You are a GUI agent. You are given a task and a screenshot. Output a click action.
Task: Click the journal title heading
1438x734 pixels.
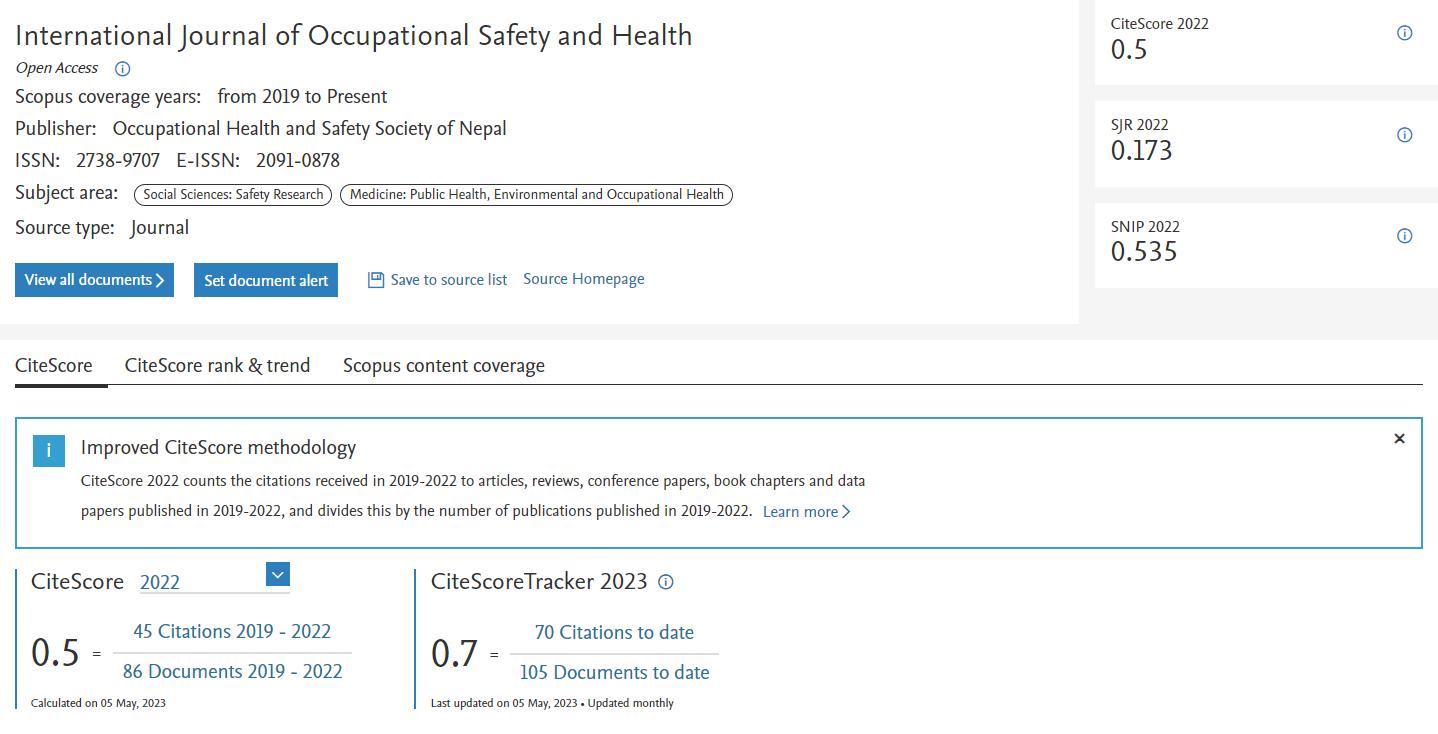[x=354, y=36]
